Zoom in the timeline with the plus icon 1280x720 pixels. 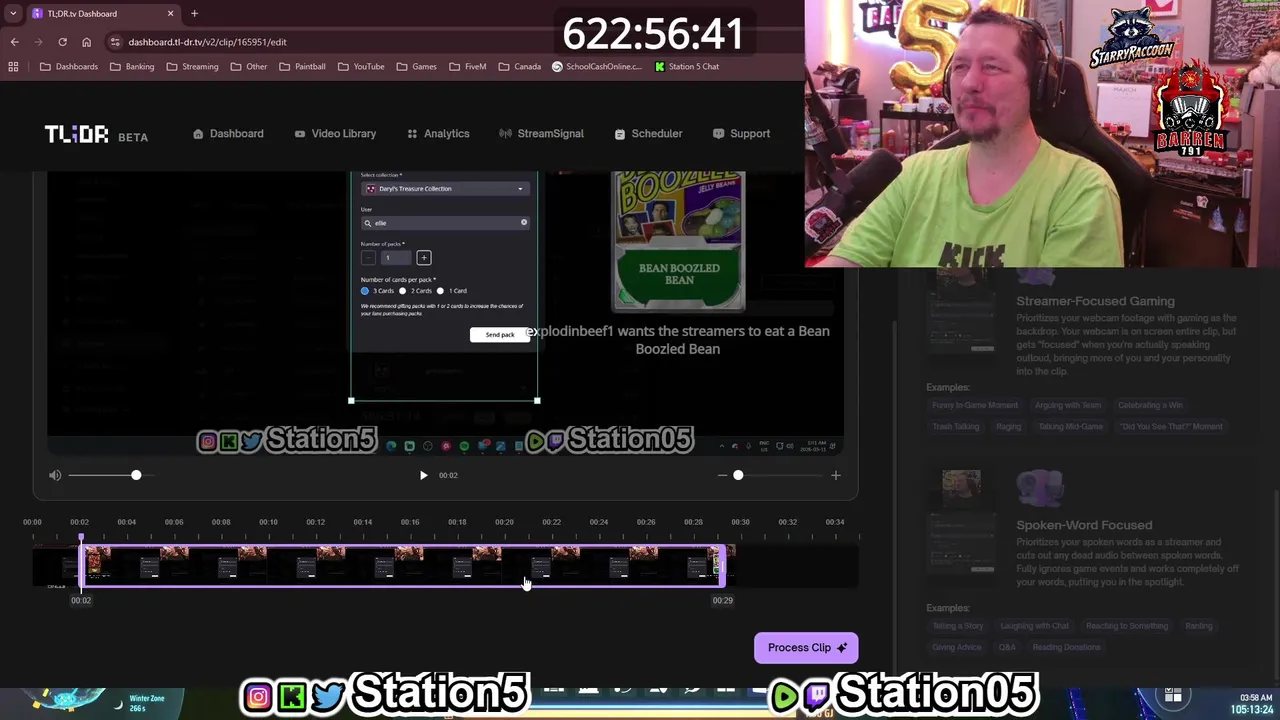pos(836,476)
